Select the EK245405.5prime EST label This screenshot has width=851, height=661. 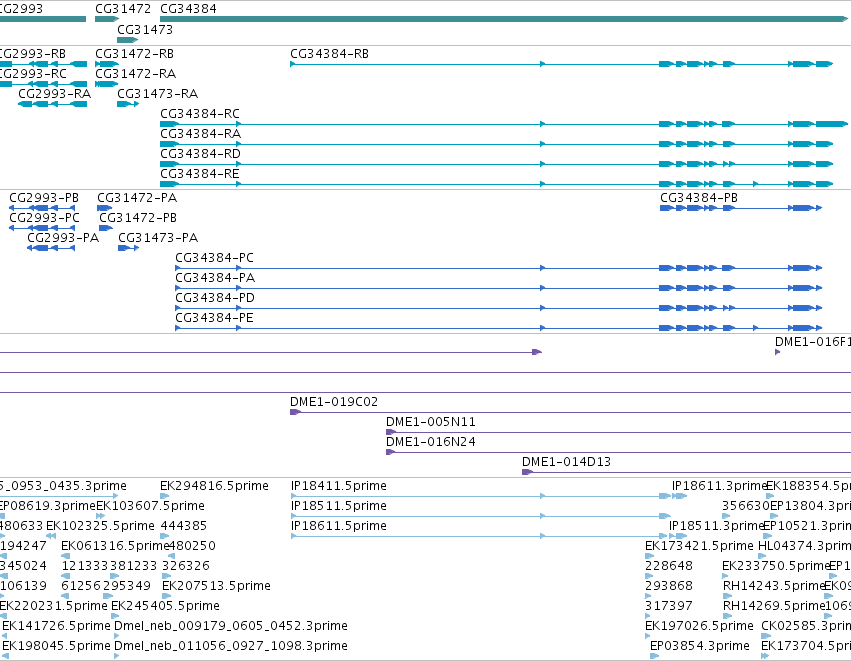166,607
